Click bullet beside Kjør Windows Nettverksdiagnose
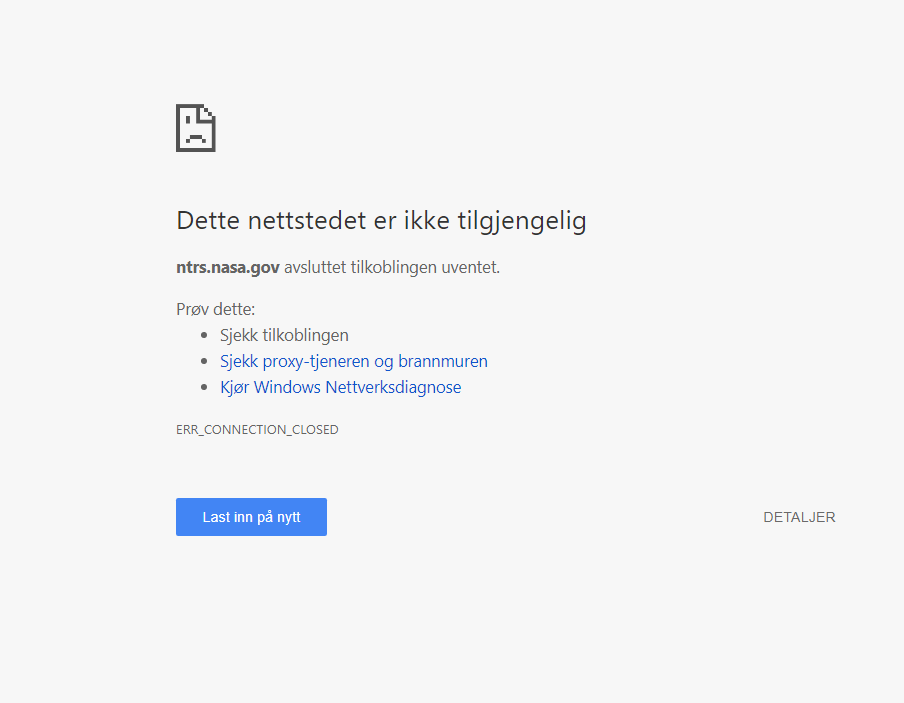 pos(204,388)
